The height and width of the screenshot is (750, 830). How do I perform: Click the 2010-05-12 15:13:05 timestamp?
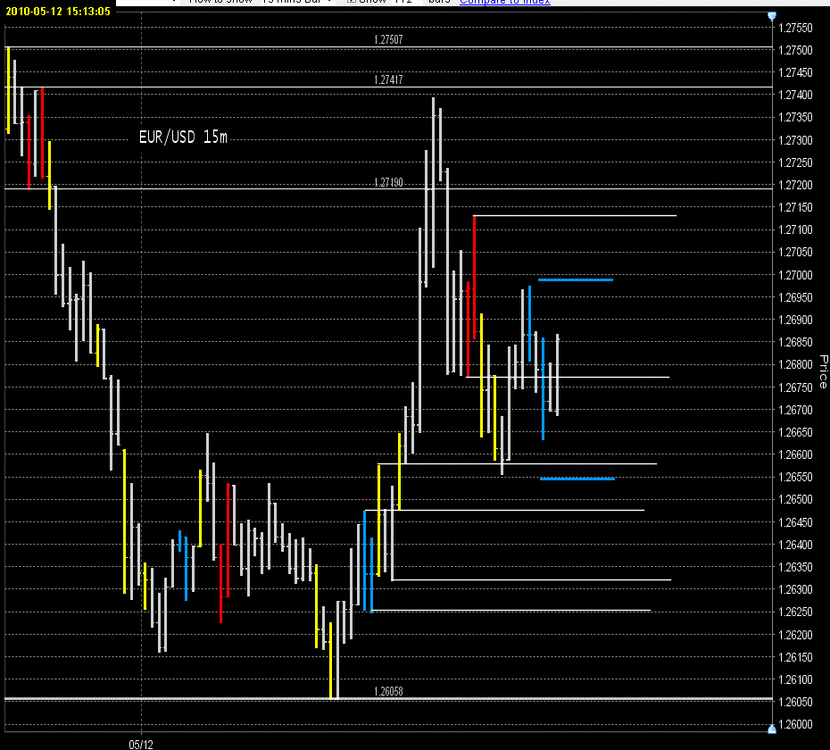(x=58, y=11)
